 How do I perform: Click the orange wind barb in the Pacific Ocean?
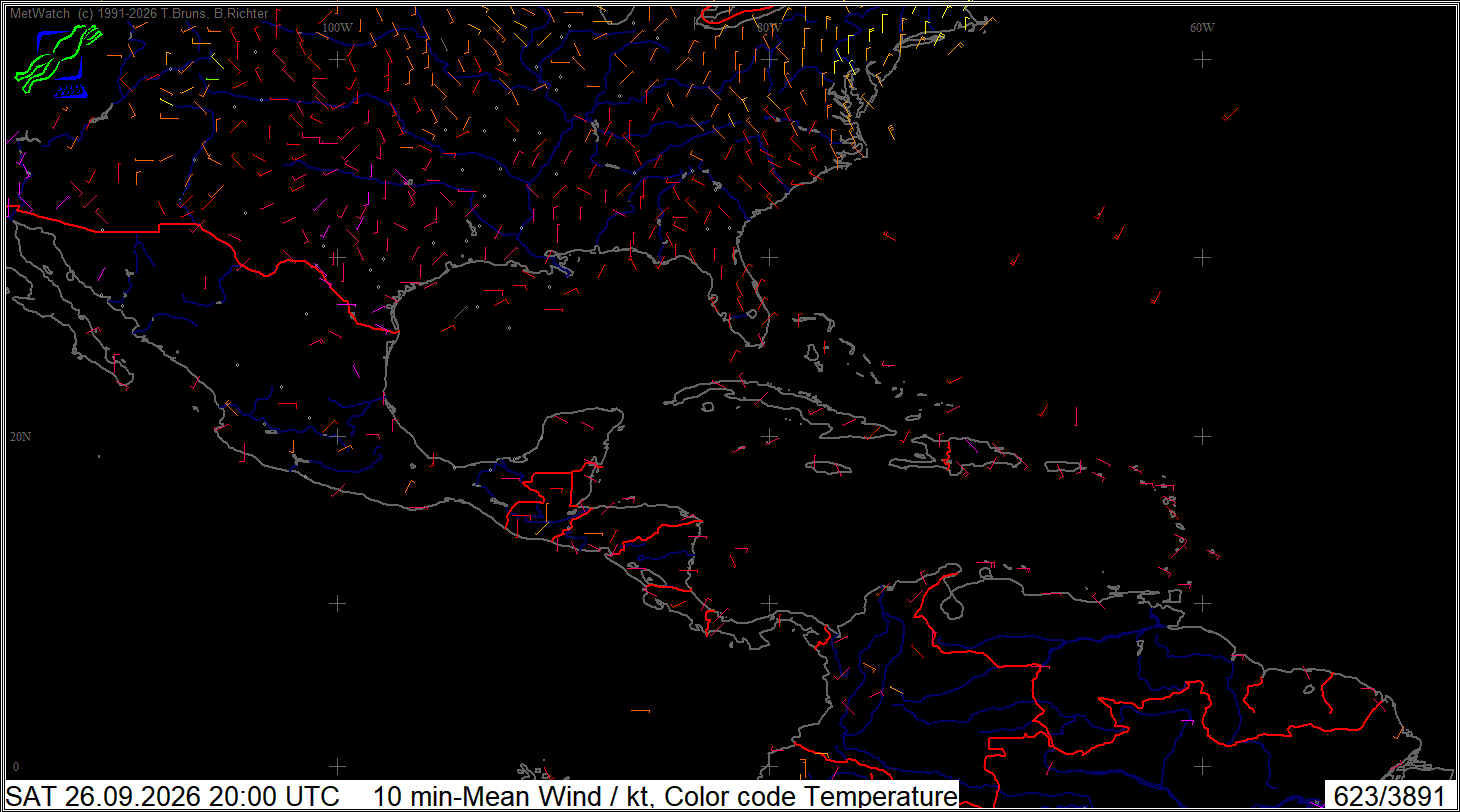tap(640, 710)
